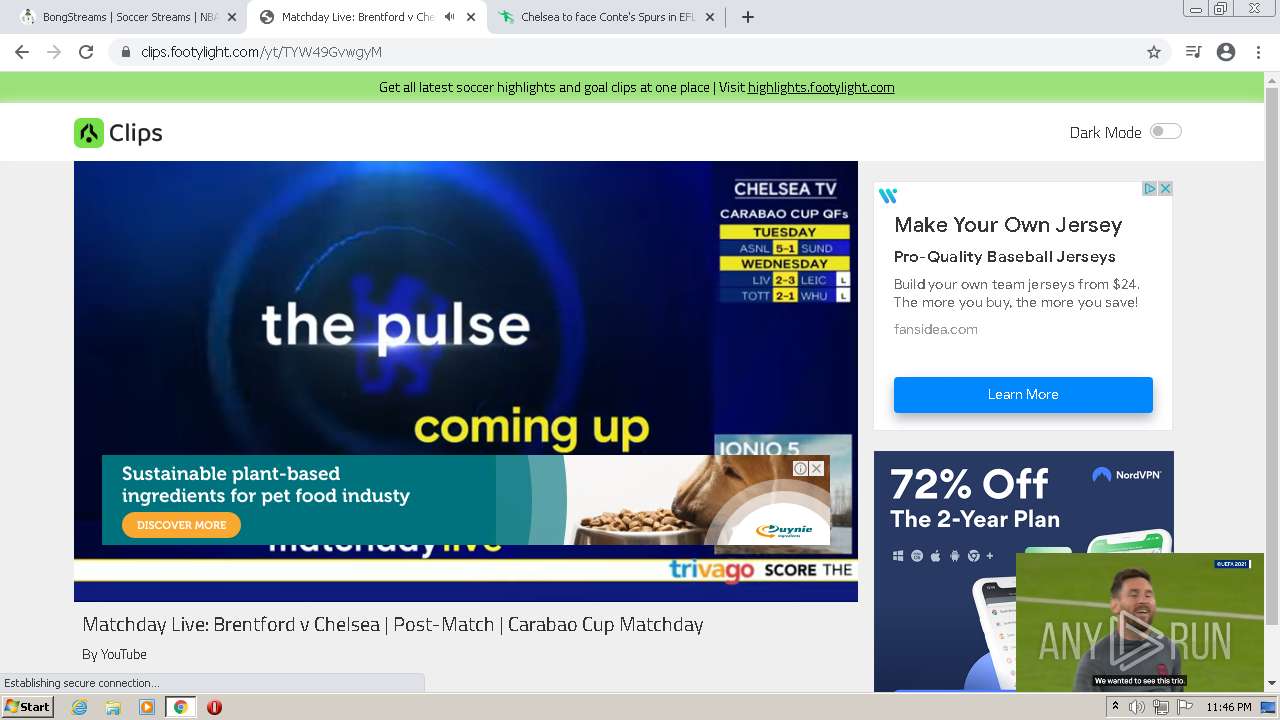Click the fansidea.com ad link
Screen dimensions: 1280x720
936,329
